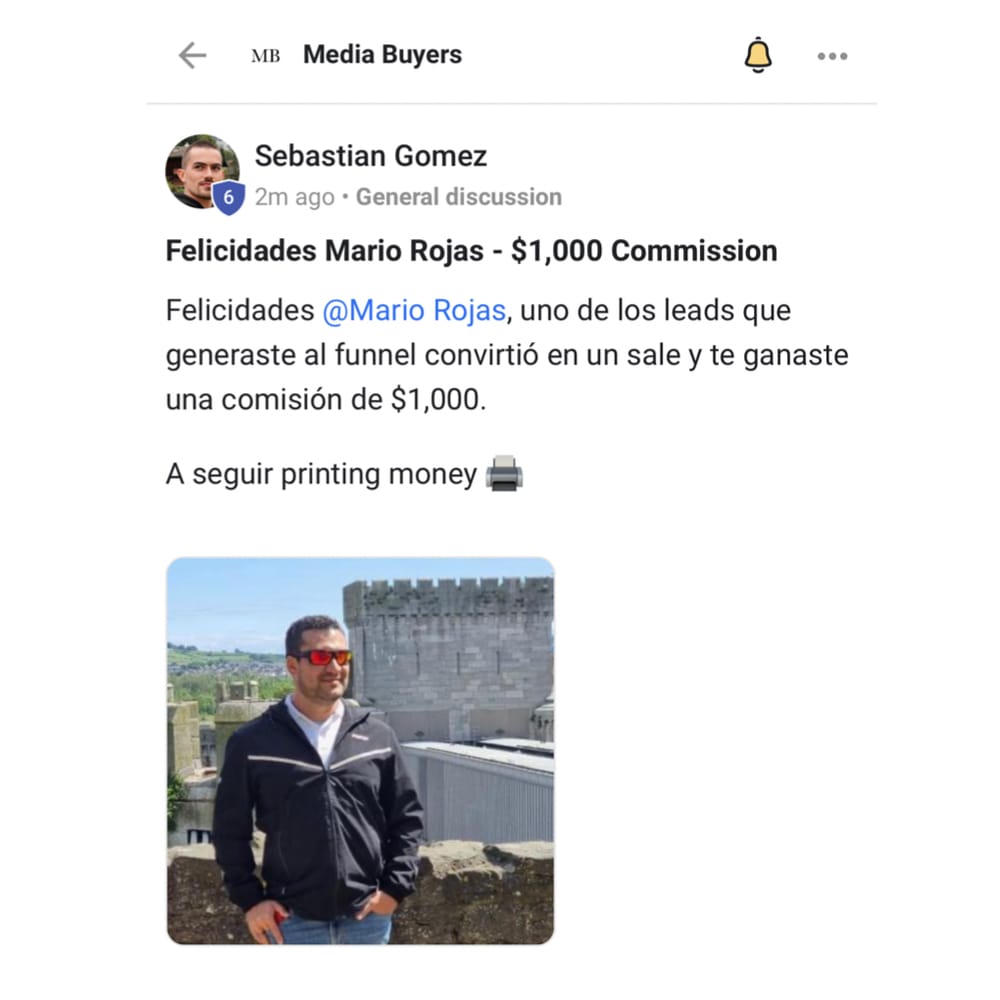This screenshot has height=1000, width=1000.
Task: Open the Media Buyers community title
Action: coord(382,55)
